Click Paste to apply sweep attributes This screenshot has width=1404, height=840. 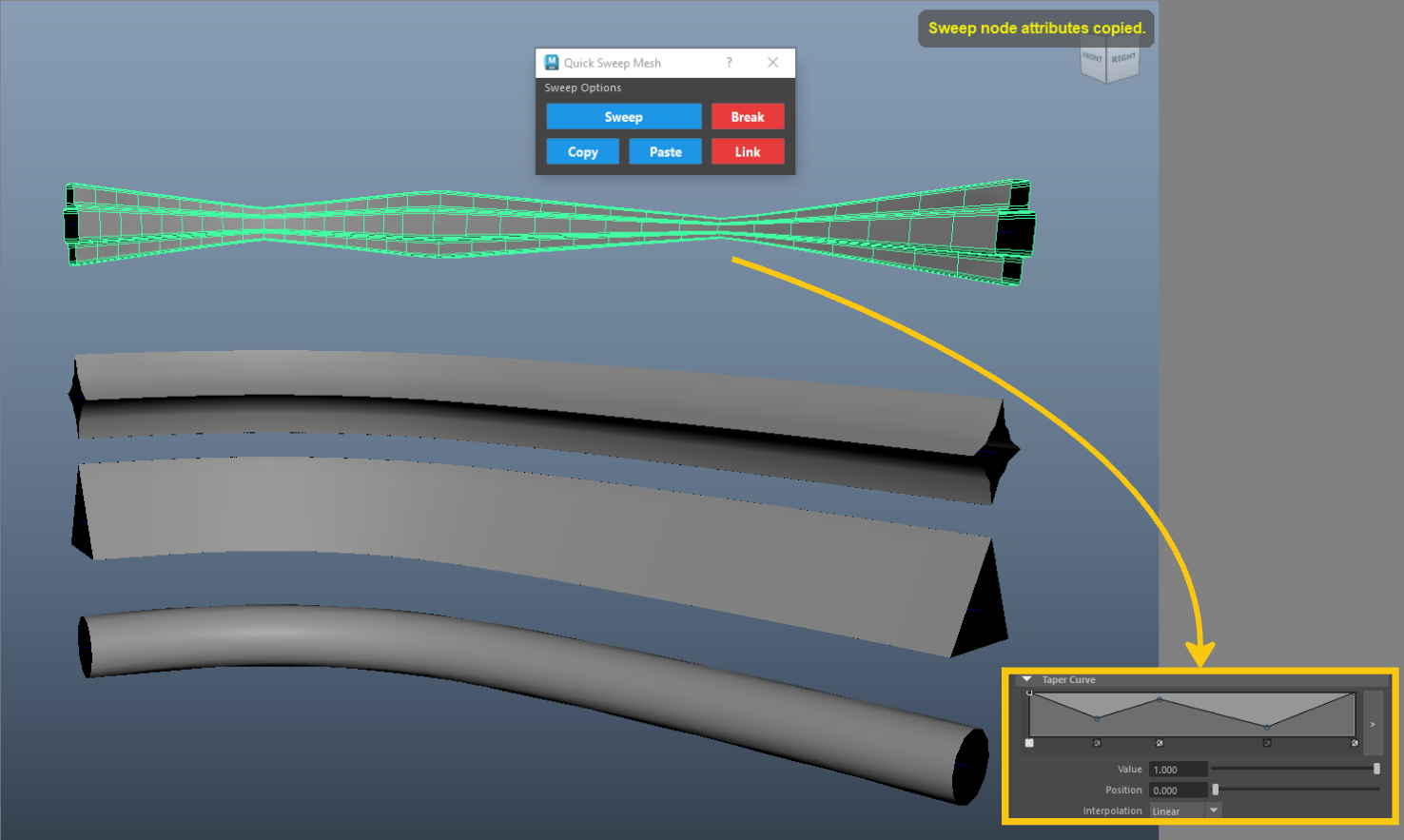click(x=665, y=152)
